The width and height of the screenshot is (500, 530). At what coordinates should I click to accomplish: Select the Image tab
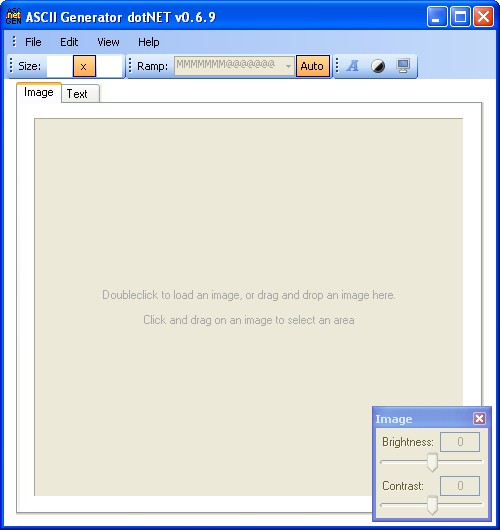click(39, 92)
